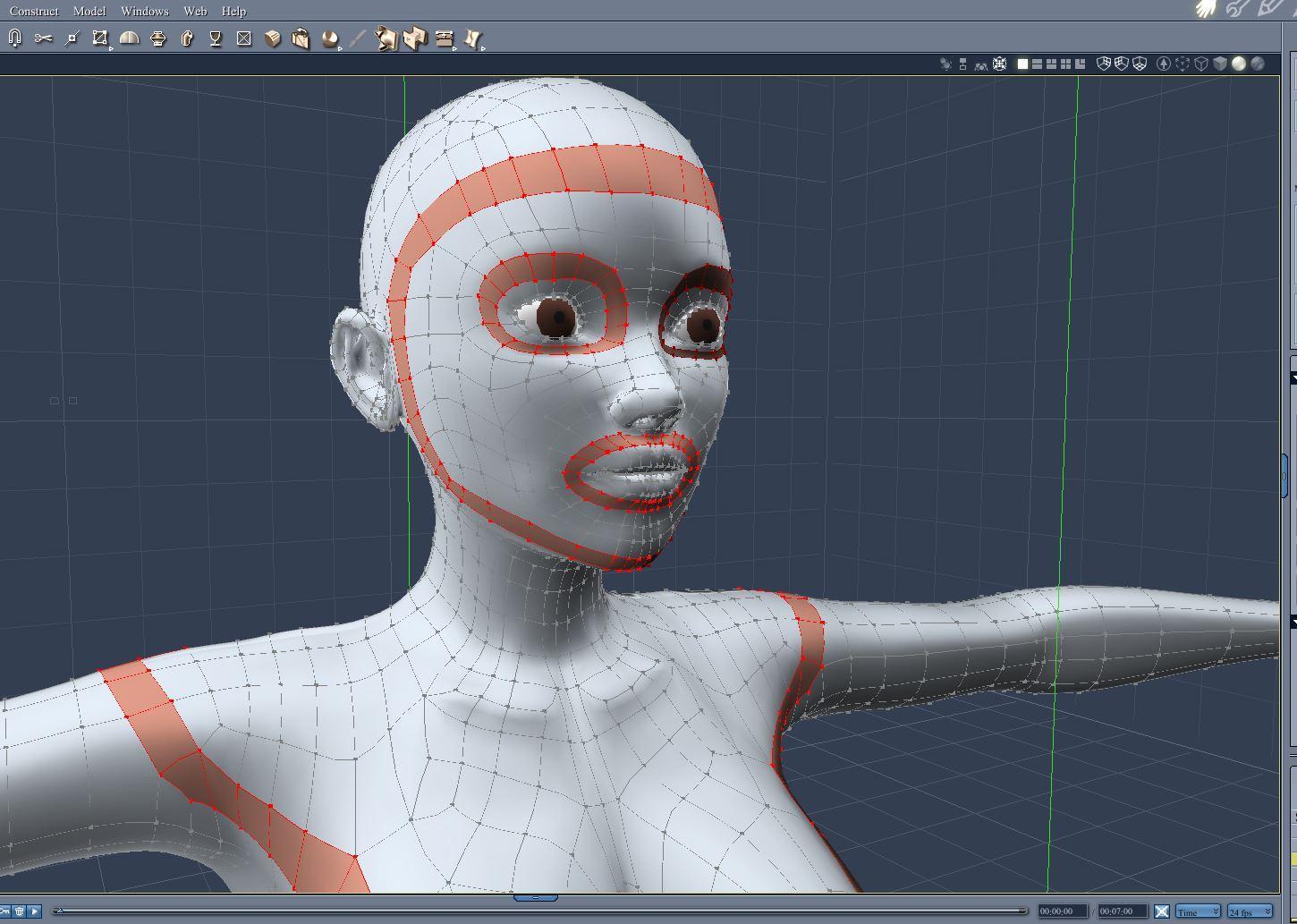Image resolution: width=1297 pixels, height=924 pixels.
Task: Click the wooden cube primitive icon
Action: click(x=273, y=38)
